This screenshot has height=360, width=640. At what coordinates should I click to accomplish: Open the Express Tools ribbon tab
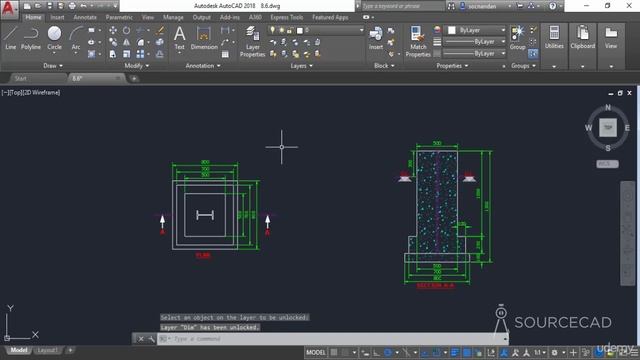coord(287,17)
